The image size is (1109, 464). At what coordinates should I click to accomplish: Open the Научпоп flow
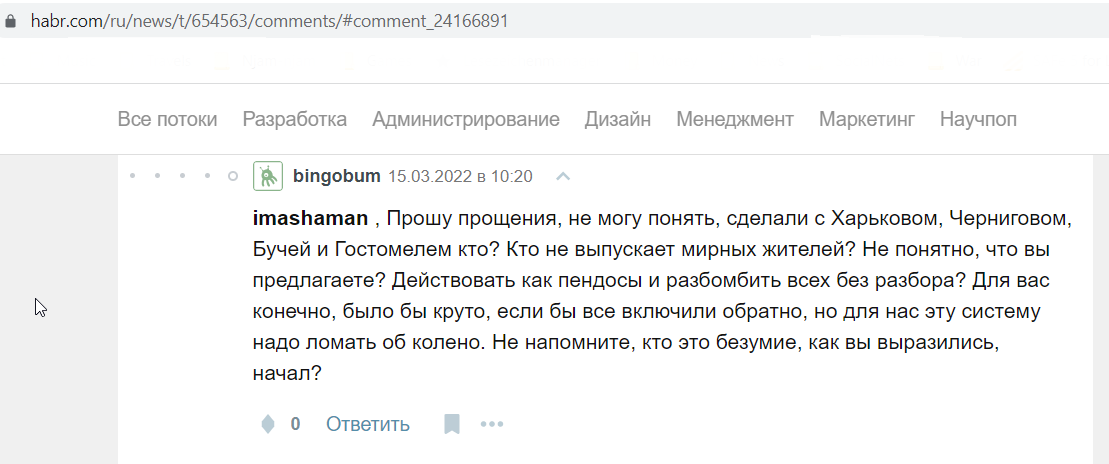pos(978,120)
